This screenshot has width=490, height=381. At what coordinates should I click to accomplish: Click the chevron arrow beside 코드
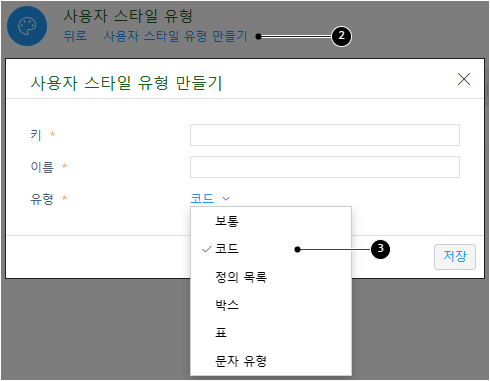226,199
